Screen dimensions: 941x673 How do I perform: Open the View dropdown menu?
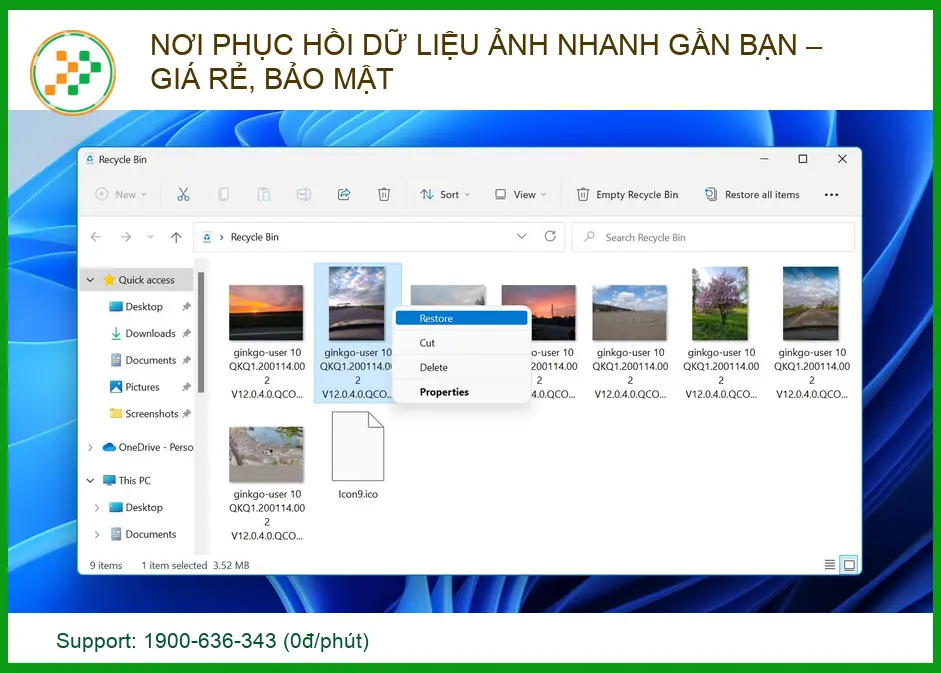[x=521, y=195]
